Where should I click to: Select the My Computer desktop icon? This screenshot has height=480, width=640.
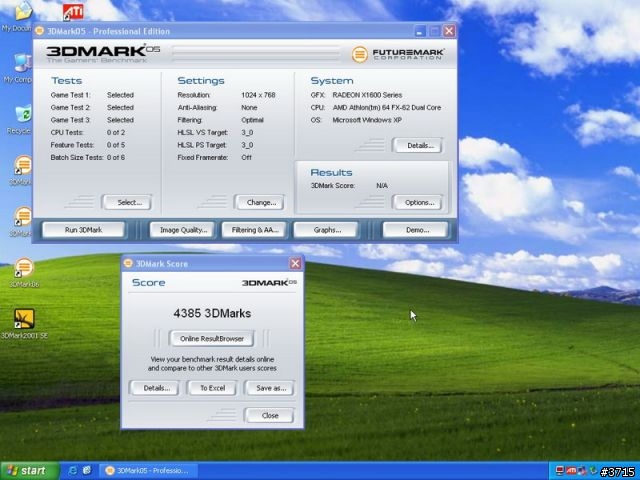click(x=17, y=68)
